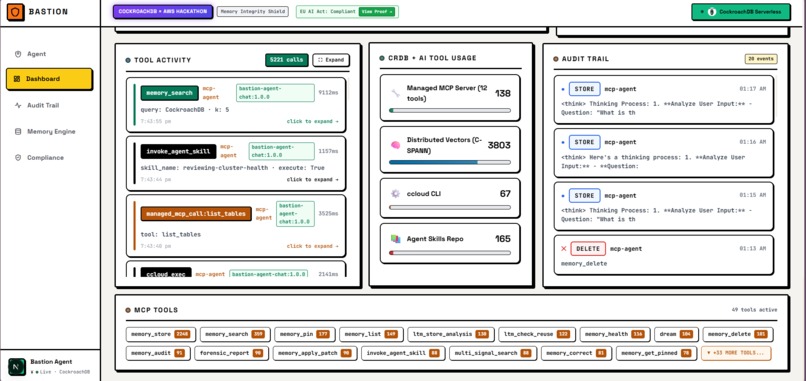The height and width of the screenshot is (381, 806).
Task: Go to Audit Trail in sidebar
Action: (49, 105)
